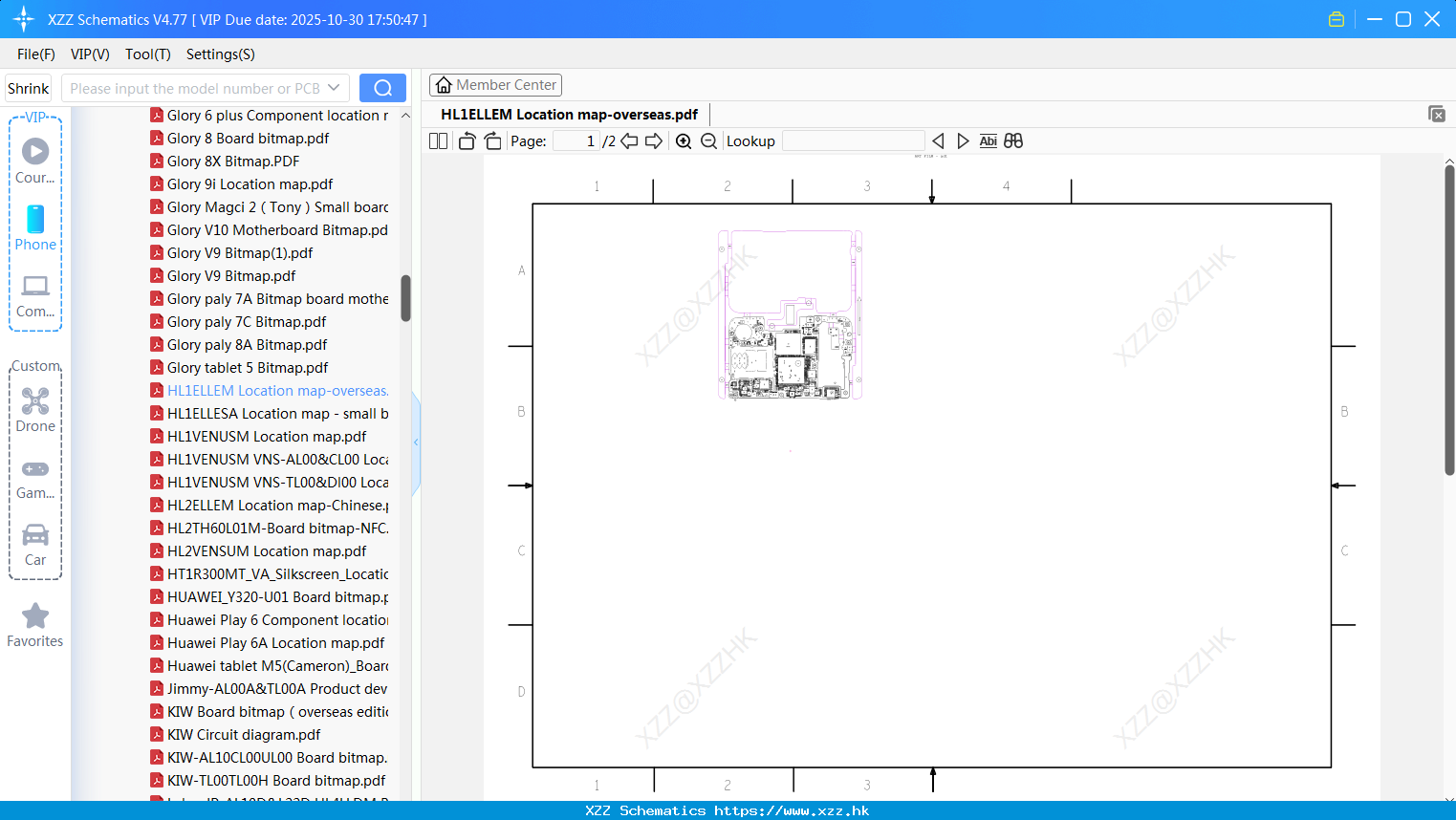Open Glory 8X Bitmap.PDF
Screen dimensions: 1456x820
click(x=225, y=162)
